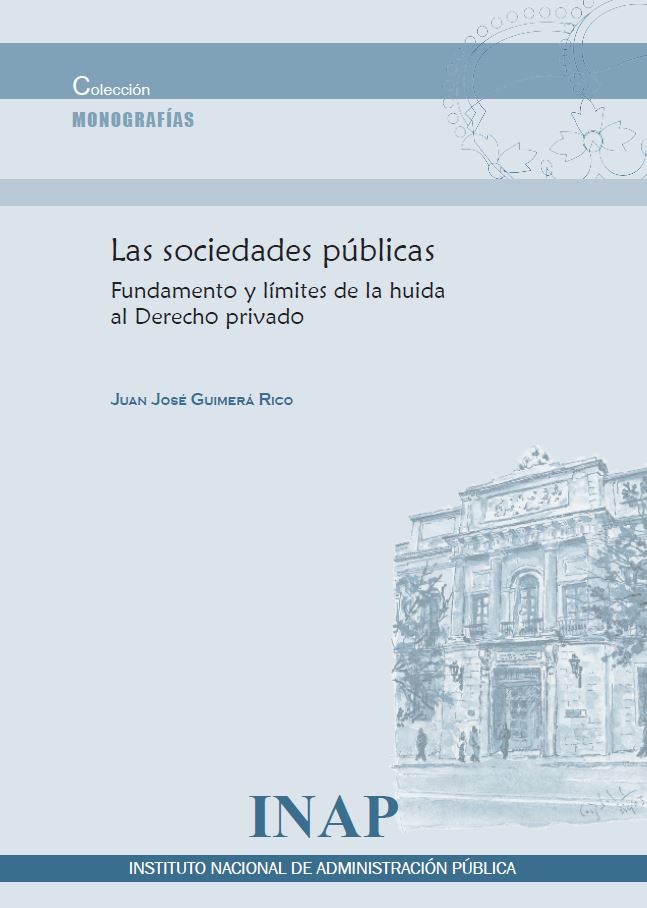
Task: Click the large INAP logo
Action: point(324,818)
